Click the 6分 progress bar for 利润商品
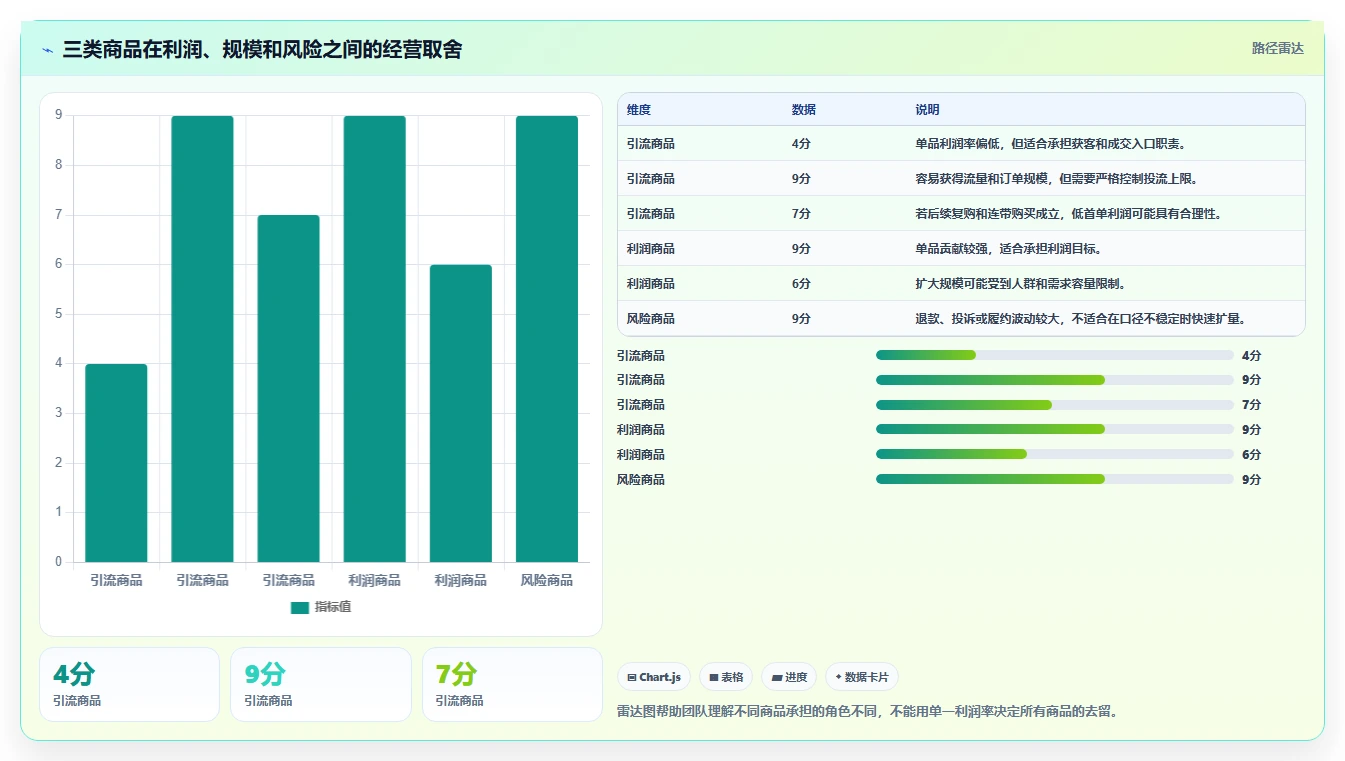 (1055, 454)
